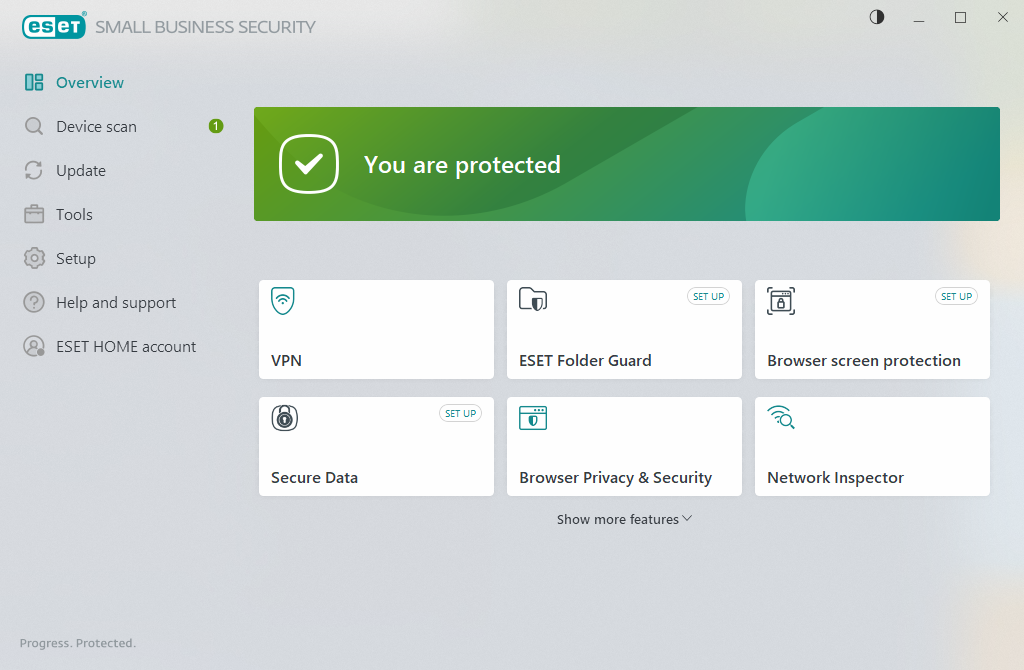
Task: Click the Help and support question icon
Action: click(34, 302)
